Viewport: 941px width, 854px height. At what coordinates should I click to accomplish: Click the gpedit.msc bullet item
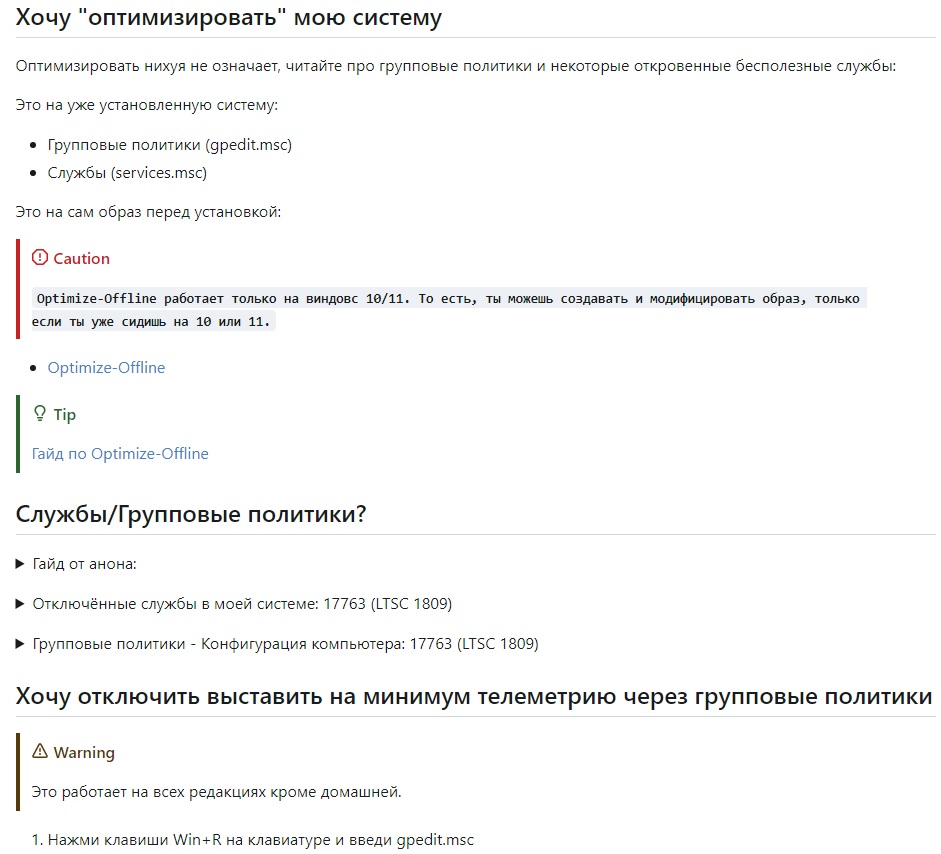[170, 145]
